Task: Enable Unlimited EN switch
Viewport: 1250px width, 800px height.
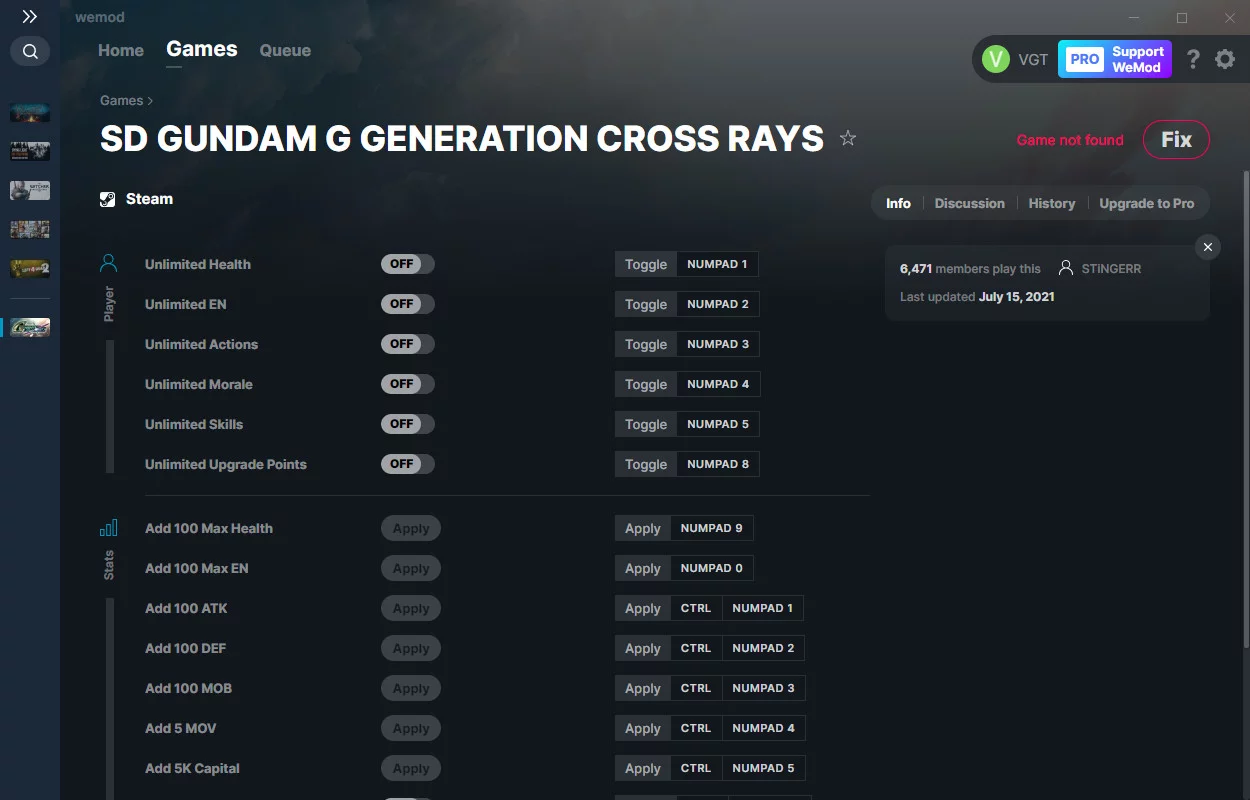Action: [x=408, y=304]
